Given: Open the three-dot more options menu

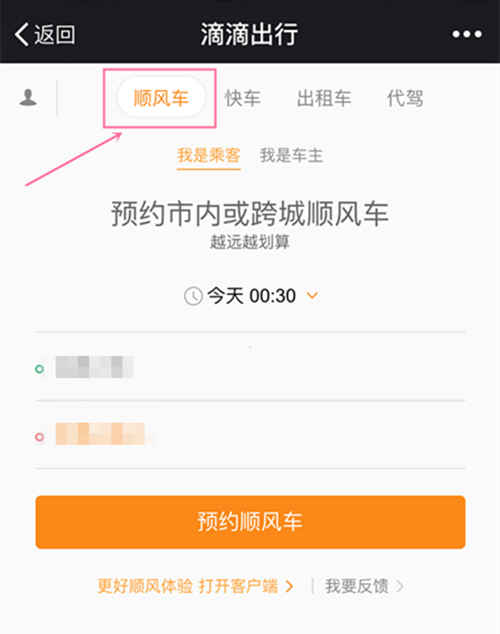Looking at the screenshot, I should click(467, 34).
